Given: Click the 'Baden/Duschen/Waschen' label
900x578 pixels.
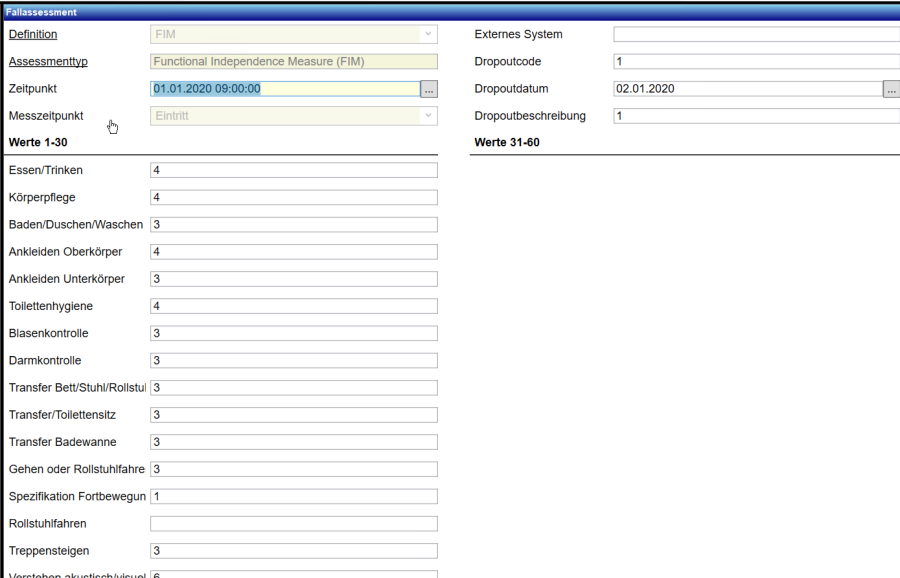Looking at the screenshot, I should pyautogui.click(x=76, y=224).
